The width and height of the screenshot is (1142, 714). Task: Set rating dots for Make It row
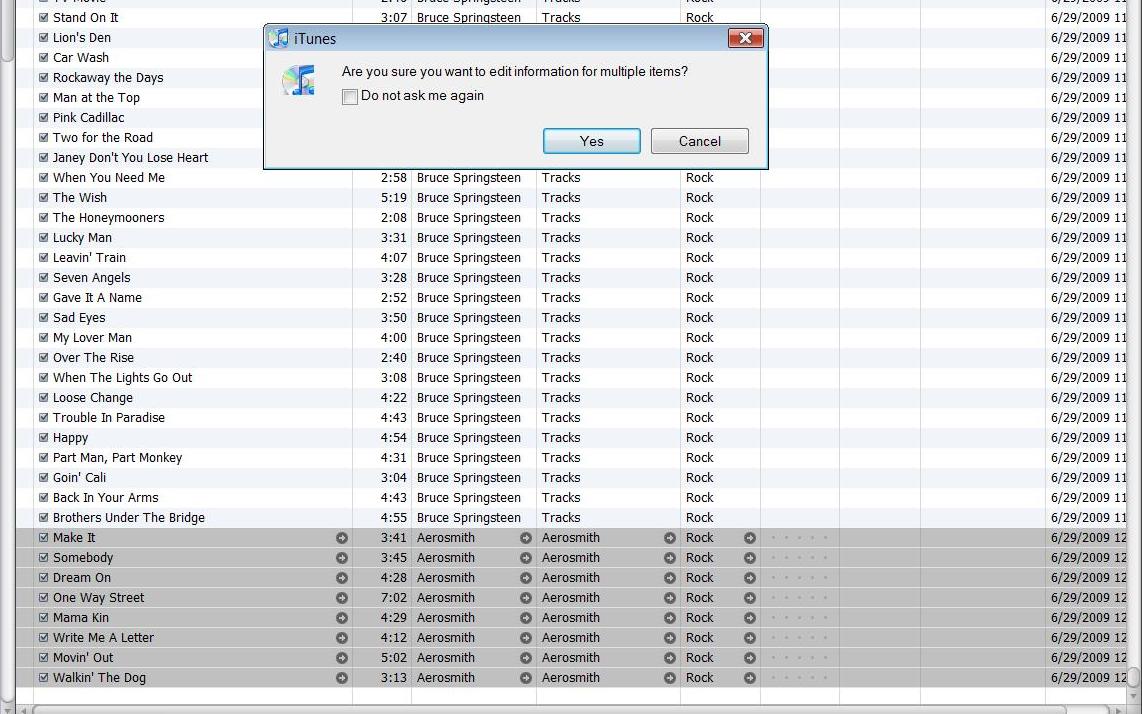click(799, 538)
